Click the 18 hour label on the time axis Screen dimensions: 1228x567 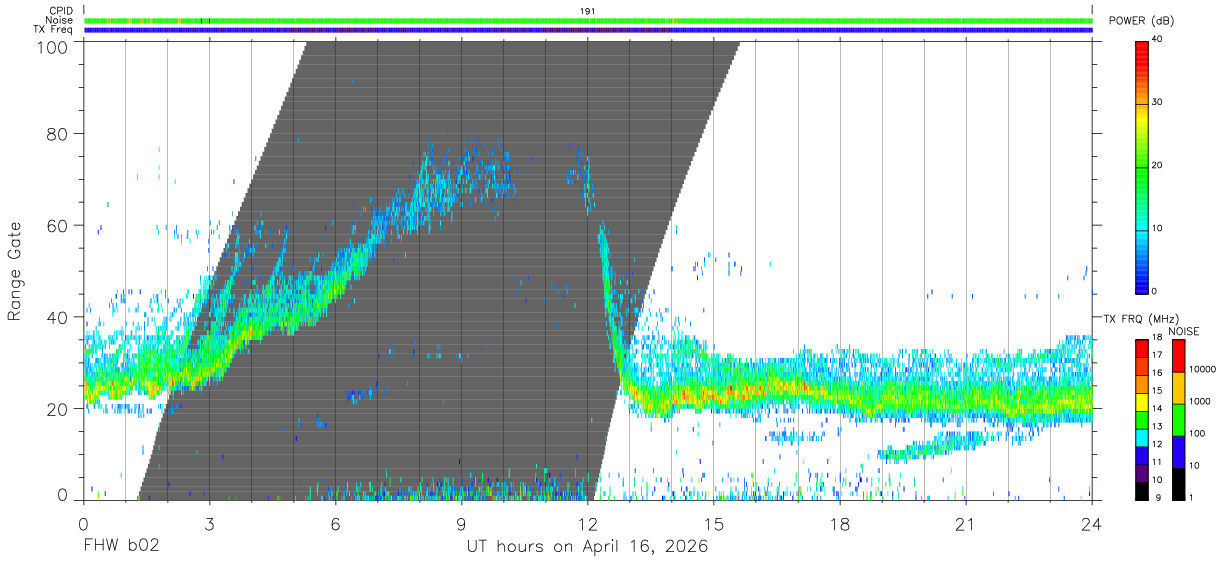pos(840,523)
